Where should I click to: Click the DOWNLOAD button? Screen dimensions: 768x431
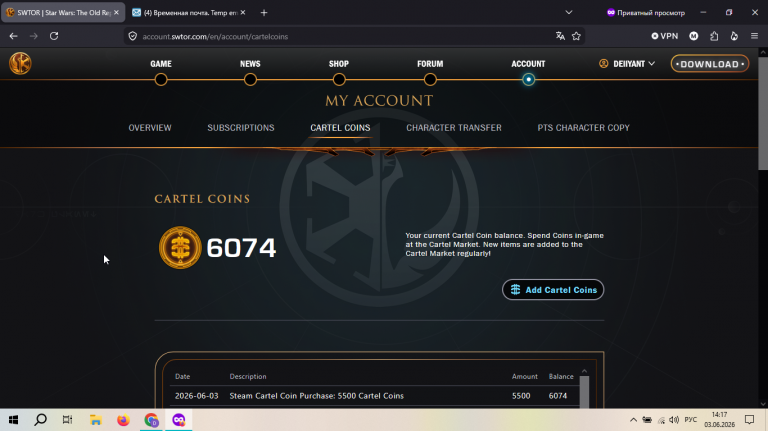point(710,64)
